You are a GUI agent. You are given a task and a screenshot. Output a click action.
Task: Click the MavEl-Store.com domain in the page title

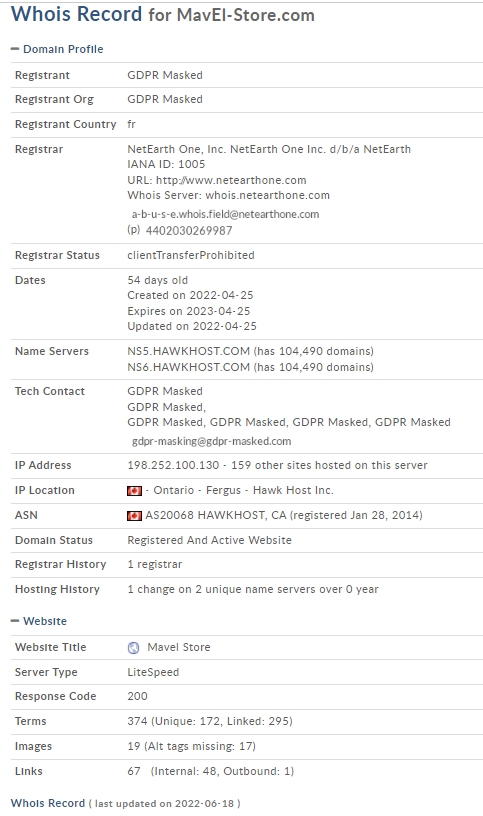[246, 15]
